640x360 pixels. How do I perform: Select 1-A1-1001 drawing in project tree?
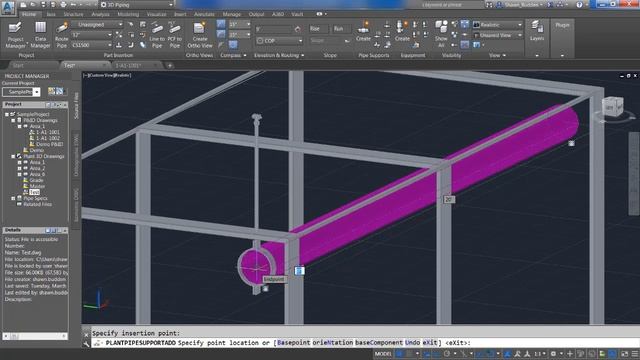[47, 132]
